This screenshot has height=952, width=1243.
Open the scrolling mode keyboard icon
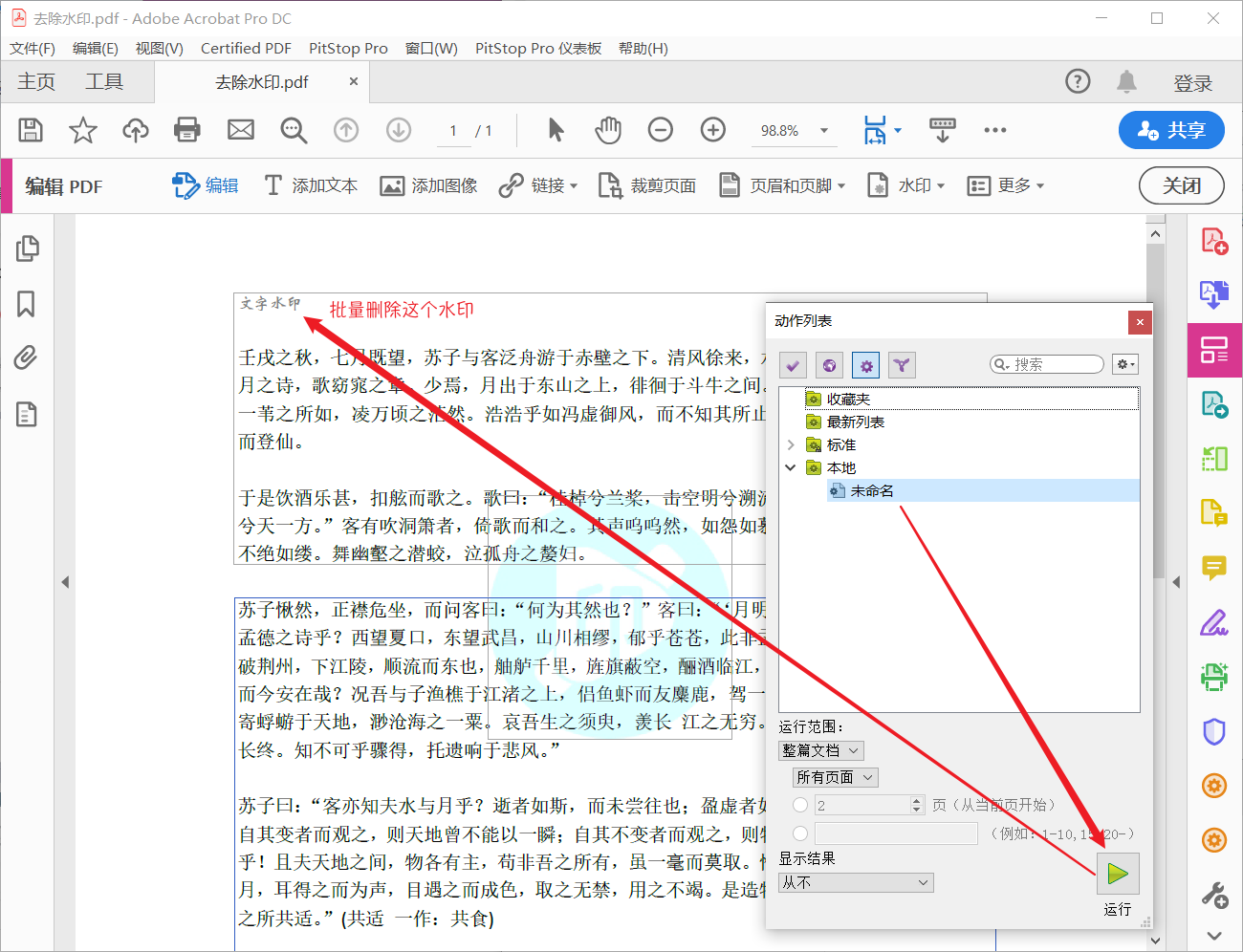[x=943, y=130]
